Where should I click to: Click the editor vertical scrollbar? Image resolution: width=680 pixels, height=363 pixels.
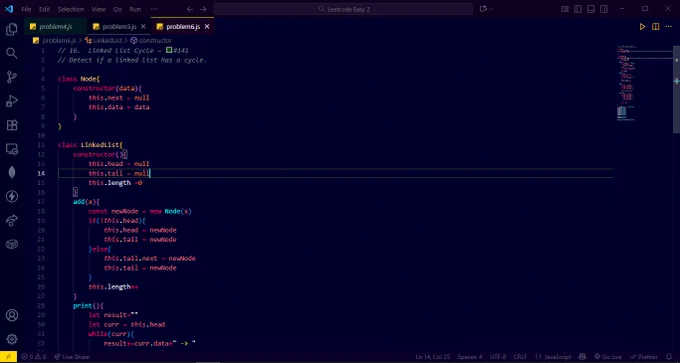tap(677, 89)
